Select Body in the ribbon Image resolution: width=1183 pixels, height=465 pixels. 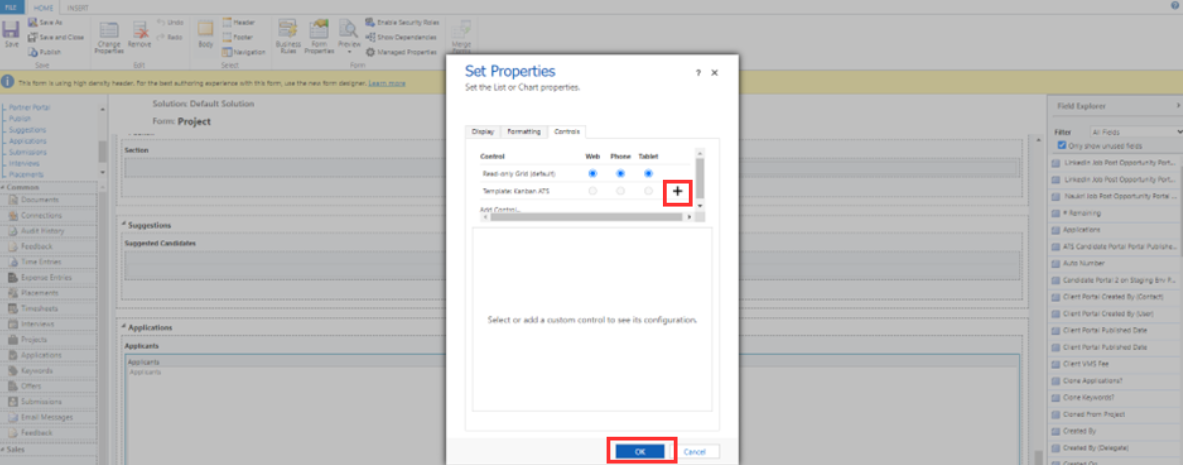pyautogui.click(x=205, y=35)
